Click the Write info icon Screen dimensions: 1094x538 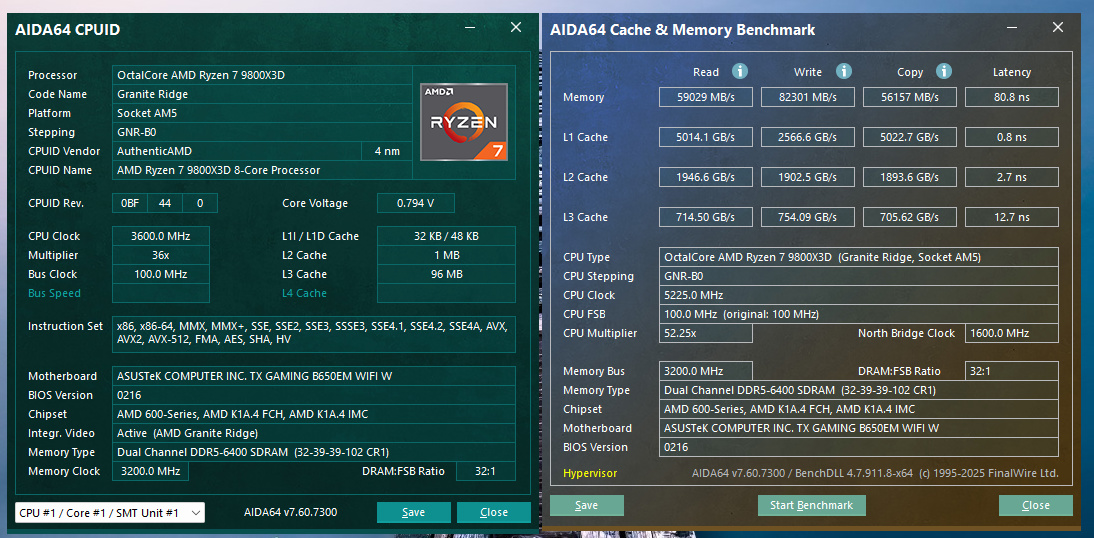(x=844, y=71)
